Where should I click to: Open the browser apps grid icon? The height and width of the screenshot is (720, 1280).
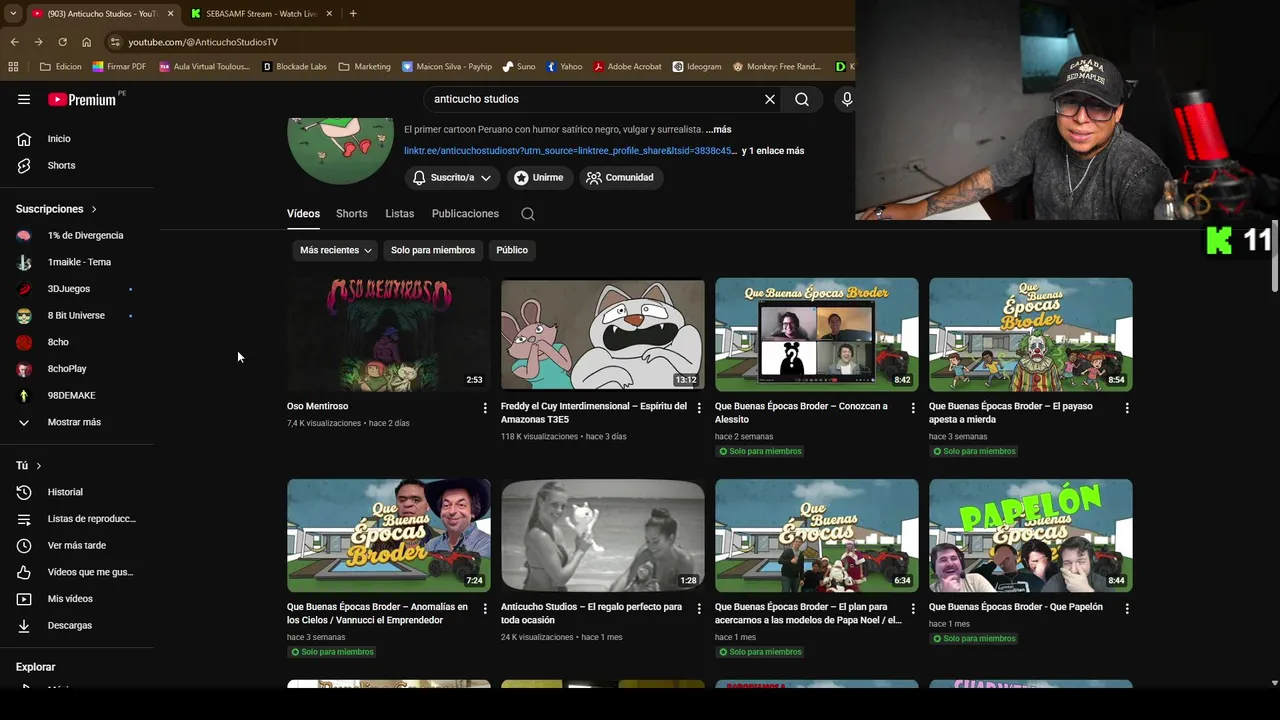(x=13, y=67)
